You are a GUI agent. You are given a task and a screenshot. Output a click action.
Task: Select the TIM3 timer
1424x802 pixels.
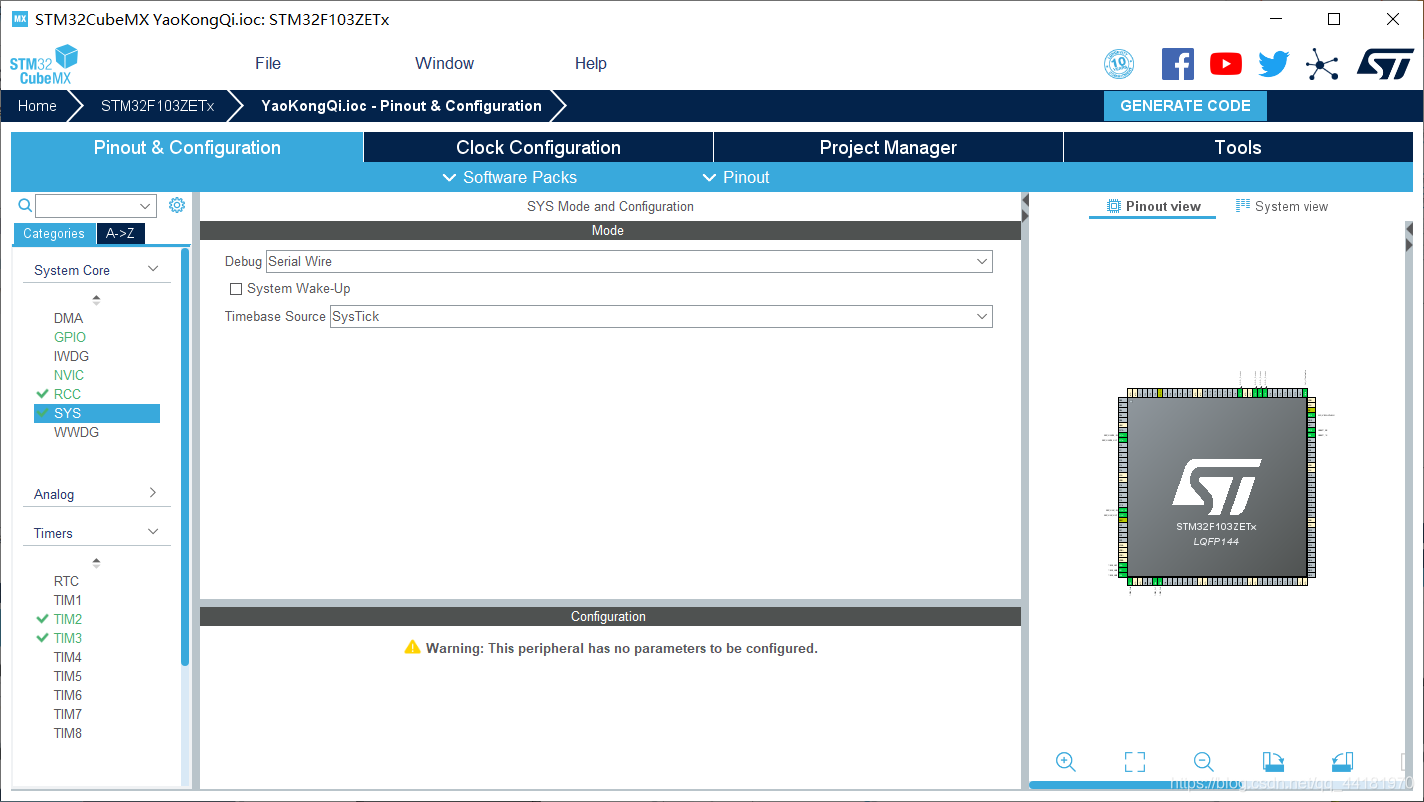pyautogui.click(x=67, y=638)
